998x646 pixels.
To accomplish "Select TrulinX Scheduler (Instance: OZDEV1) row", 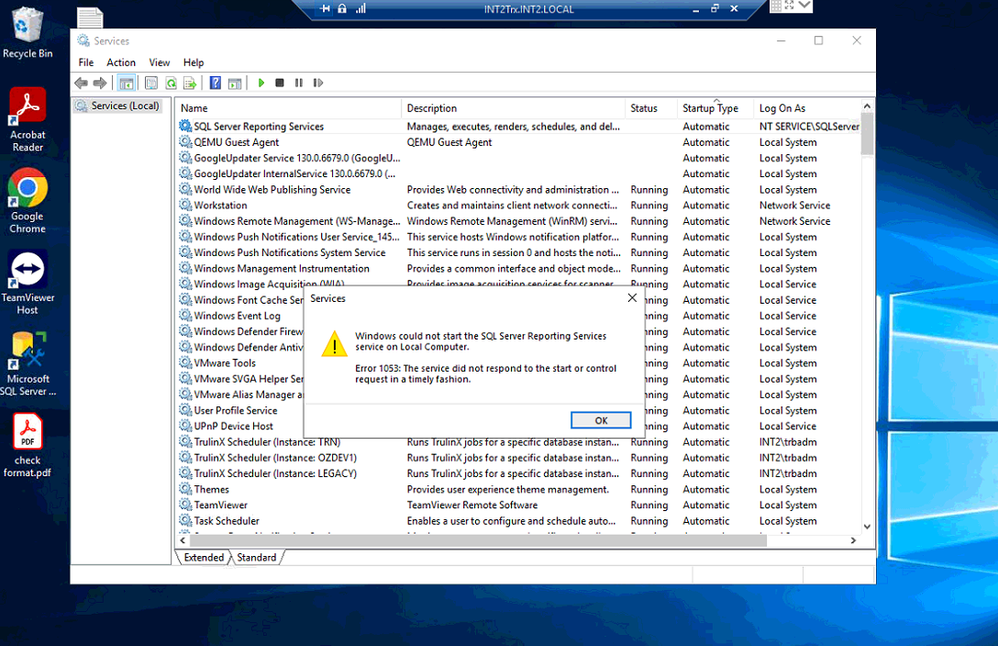I will point(519,458).
